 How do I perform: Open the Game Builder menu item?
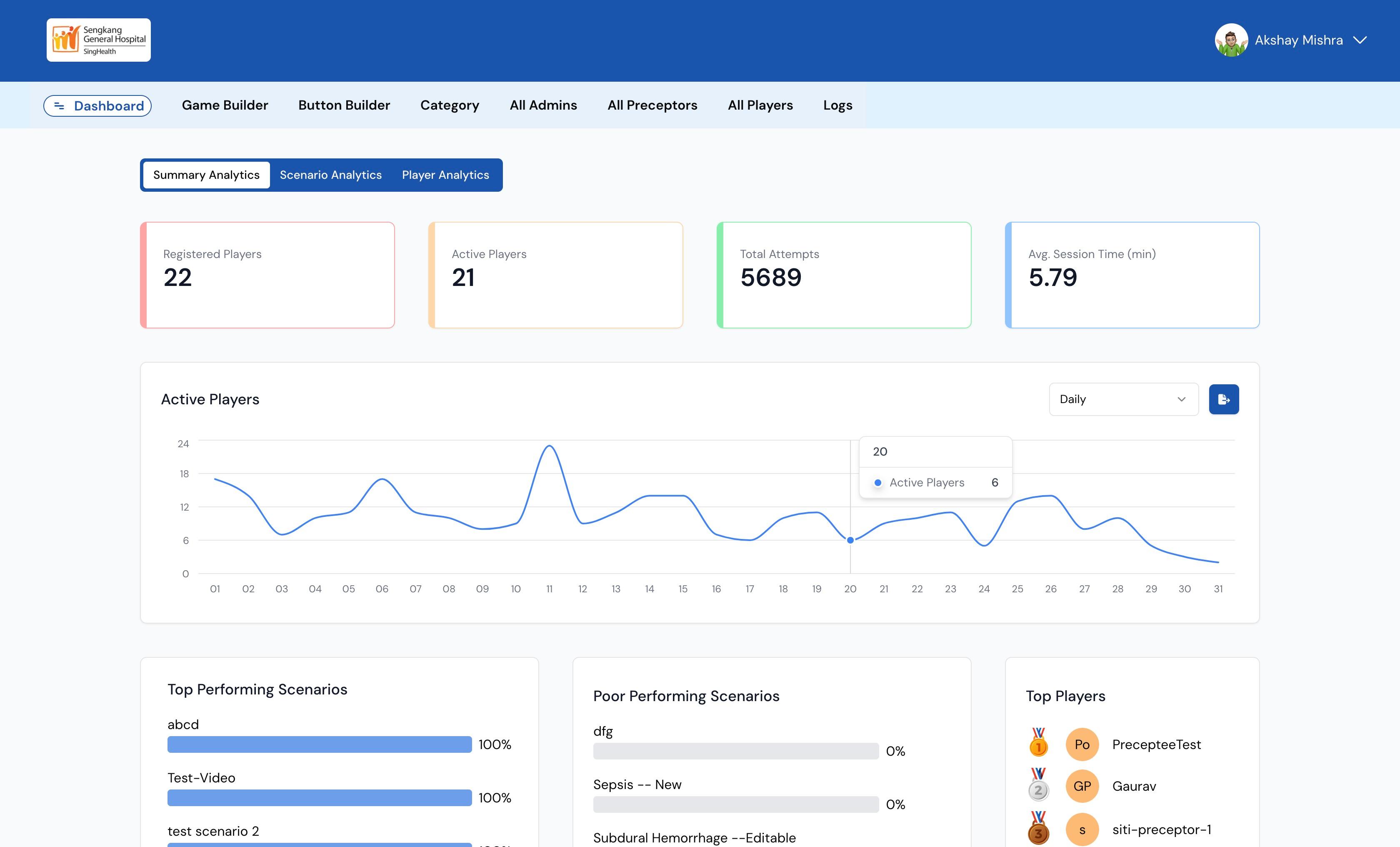[225, 105]
